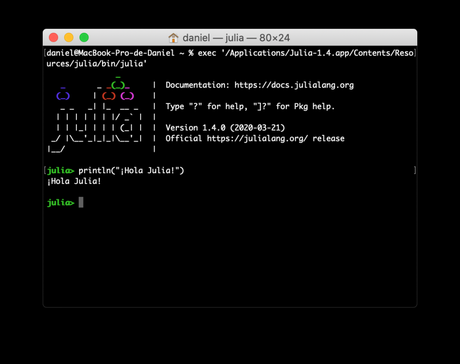Click the 'Version 1.4.0 (2020-03-21)' text
The width and height of the screenshot is (460, 364).
(225, 128)
